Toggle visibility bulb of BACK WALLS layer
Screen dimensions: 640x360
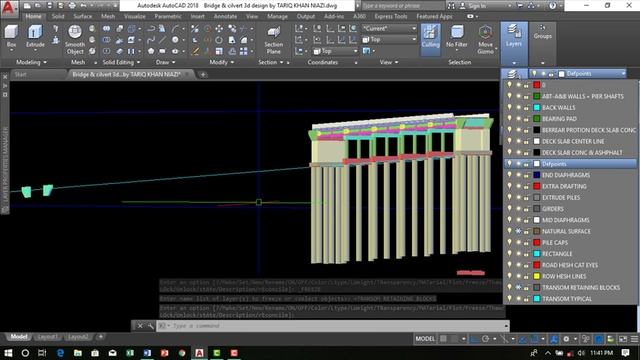point(509,107)
